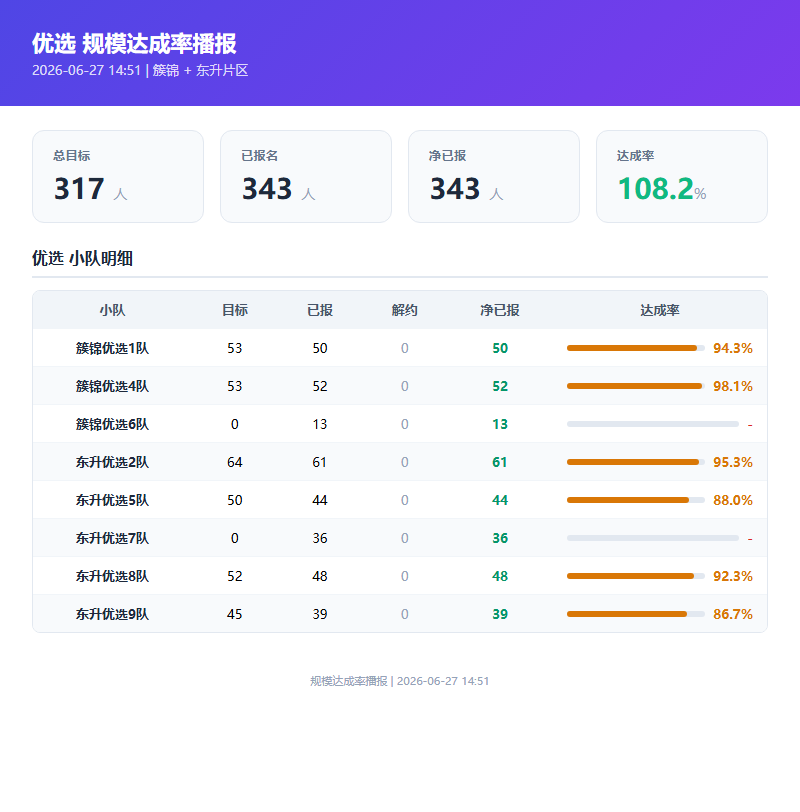Click 目标 value 64 for 东升优选2队
Image resolution: width=800 pixels, height=812 pixels.
tap(235, 462)
